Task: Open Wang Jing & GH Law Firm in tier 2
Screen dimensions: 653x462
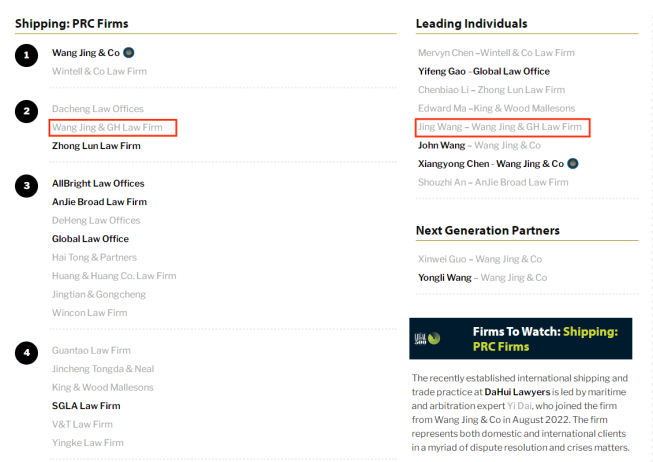Action: click(x=107, y=127)
